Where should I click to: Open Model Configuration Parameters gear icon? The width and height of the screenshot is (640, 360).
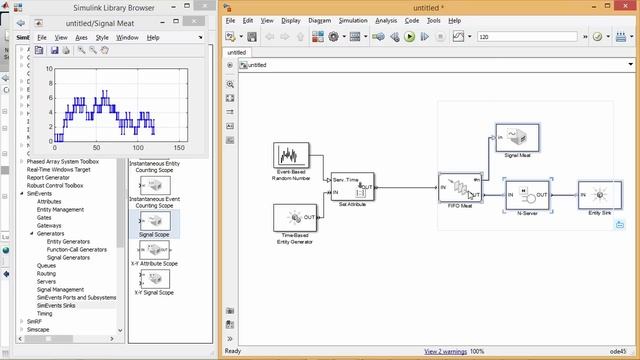tap(333, 37)
